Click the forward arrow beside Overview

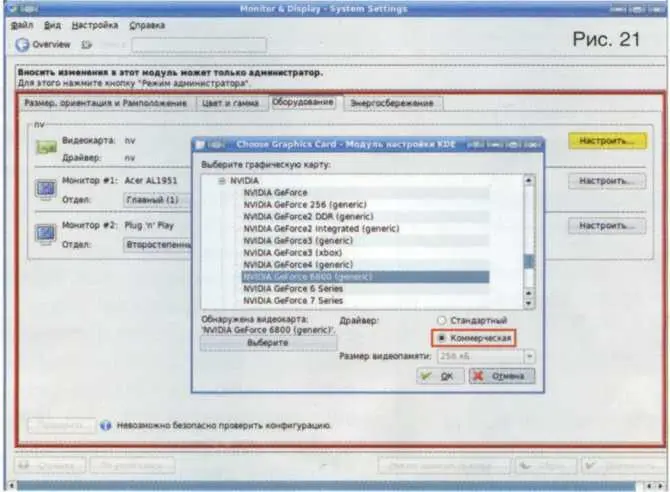click(86, 44)
